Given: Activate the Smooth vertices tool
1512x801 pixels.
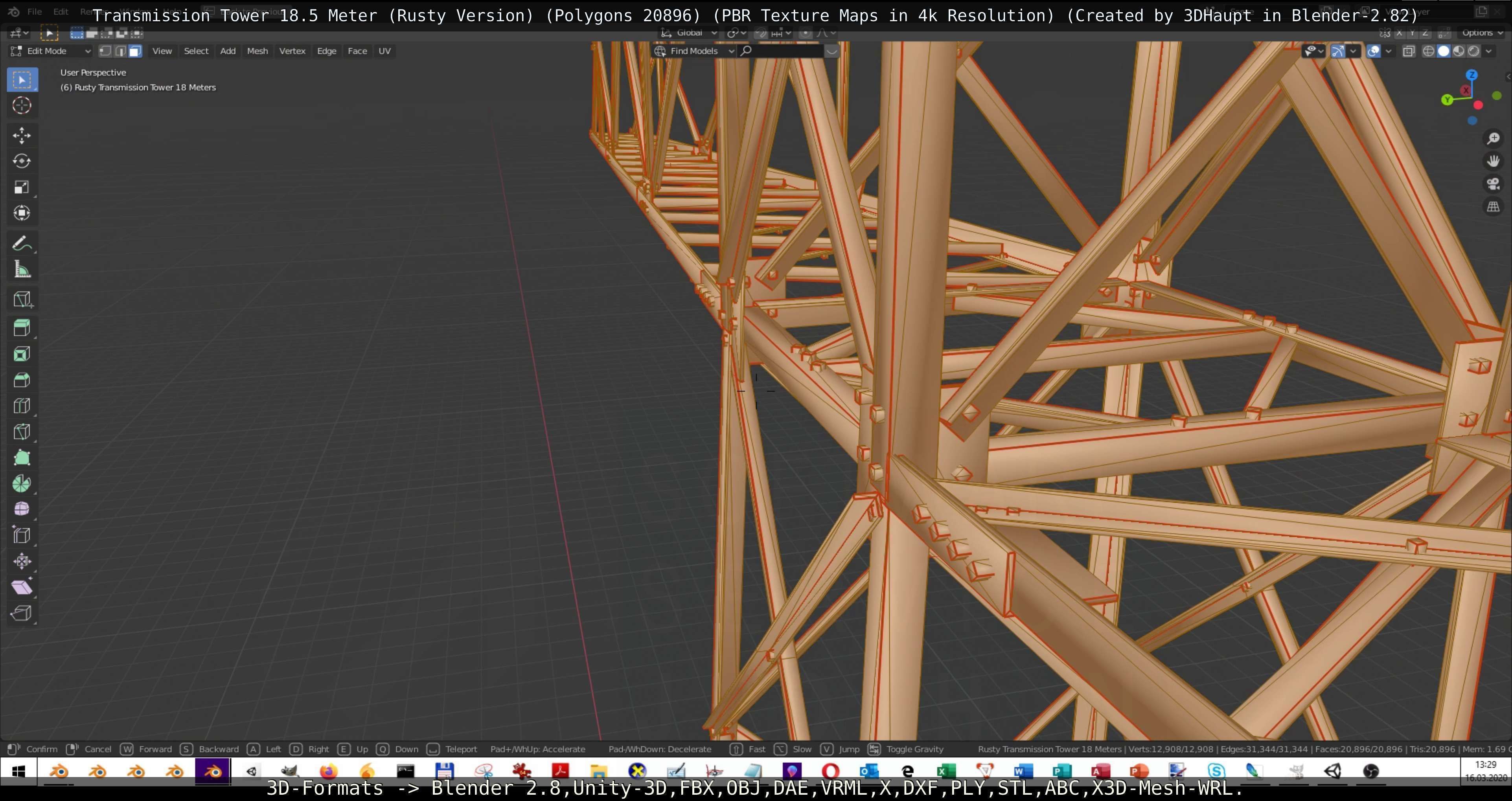Looking at the screenshot, I should [22, 509].
